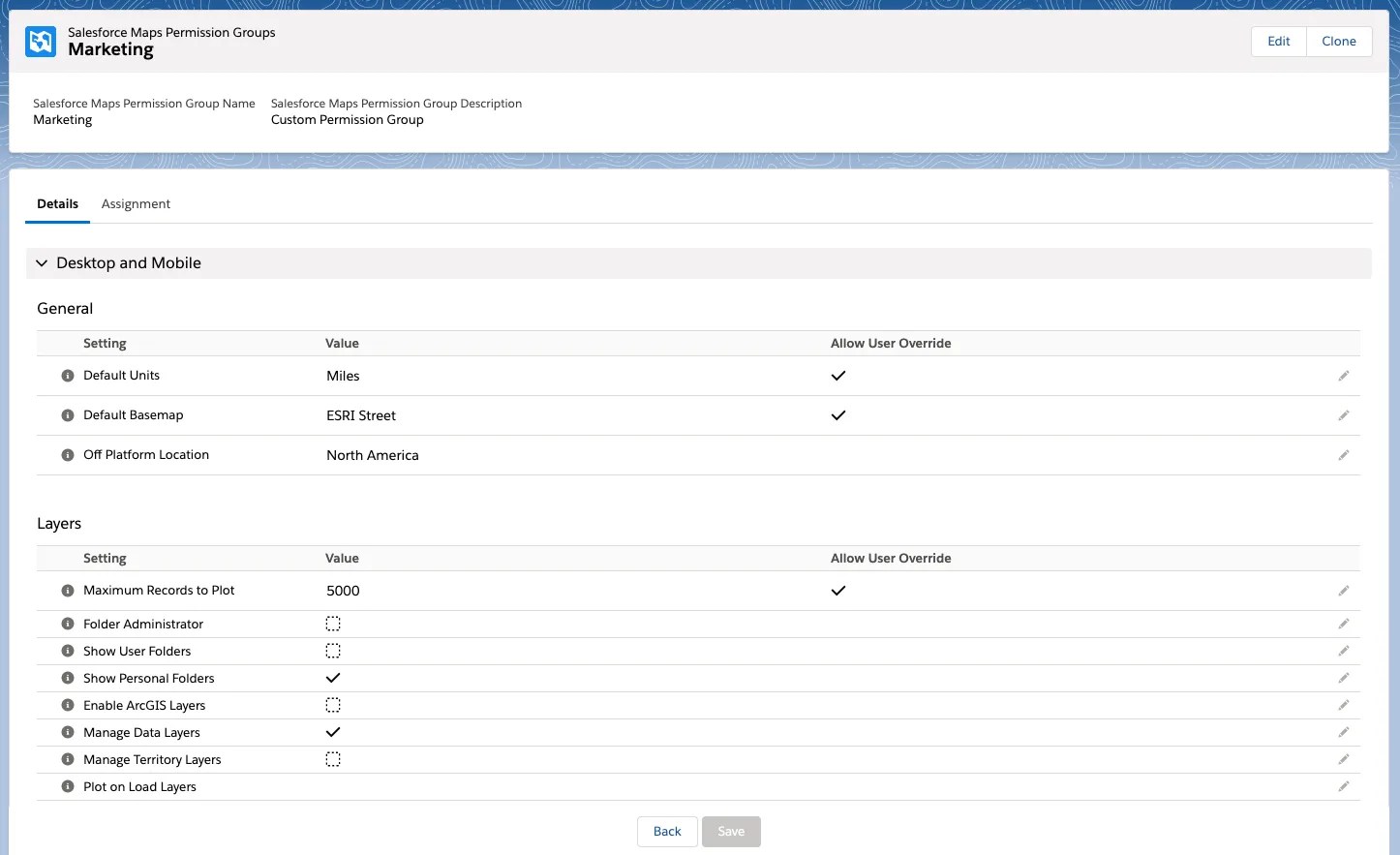Click the Back button at the bottom
1400x855 pixels.
tap(667, 831)
